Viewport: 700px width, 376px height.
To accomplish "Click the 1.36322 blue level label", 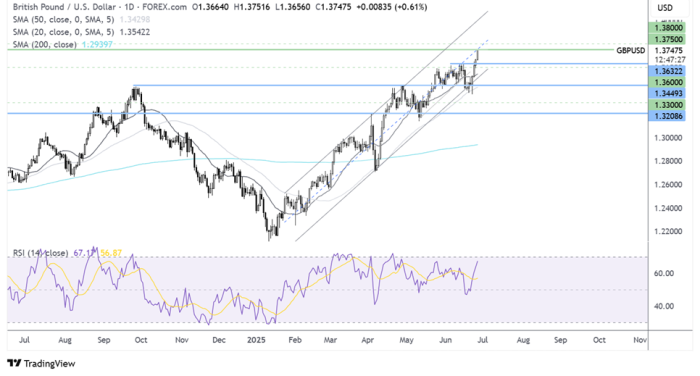I will (668, 71).
